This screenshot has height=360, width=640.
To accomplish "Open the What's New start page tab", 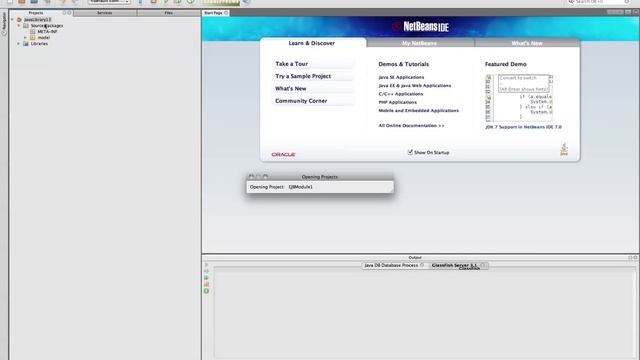I will tap(527, 43).
